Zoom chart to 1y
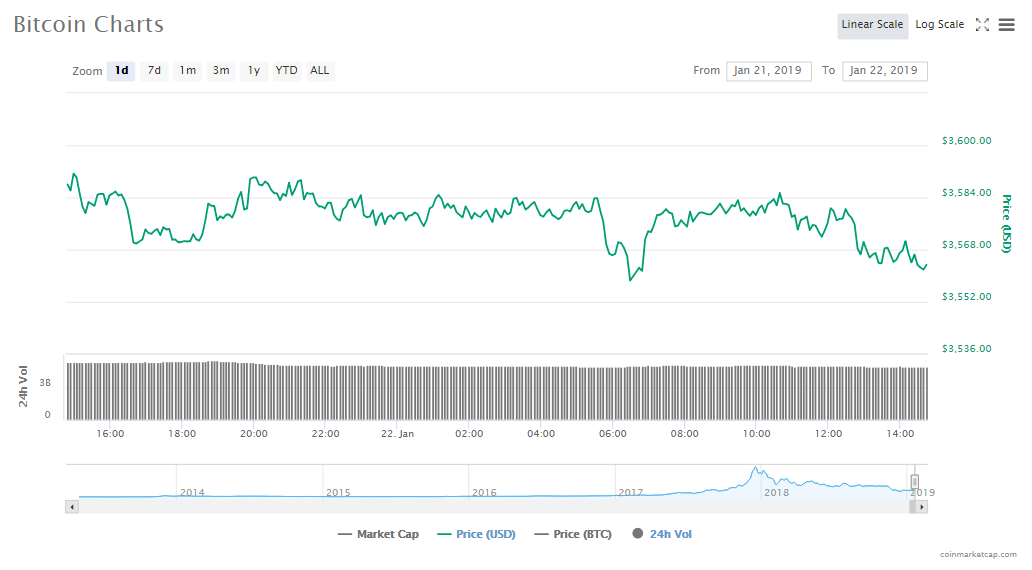 click(254, 71)
